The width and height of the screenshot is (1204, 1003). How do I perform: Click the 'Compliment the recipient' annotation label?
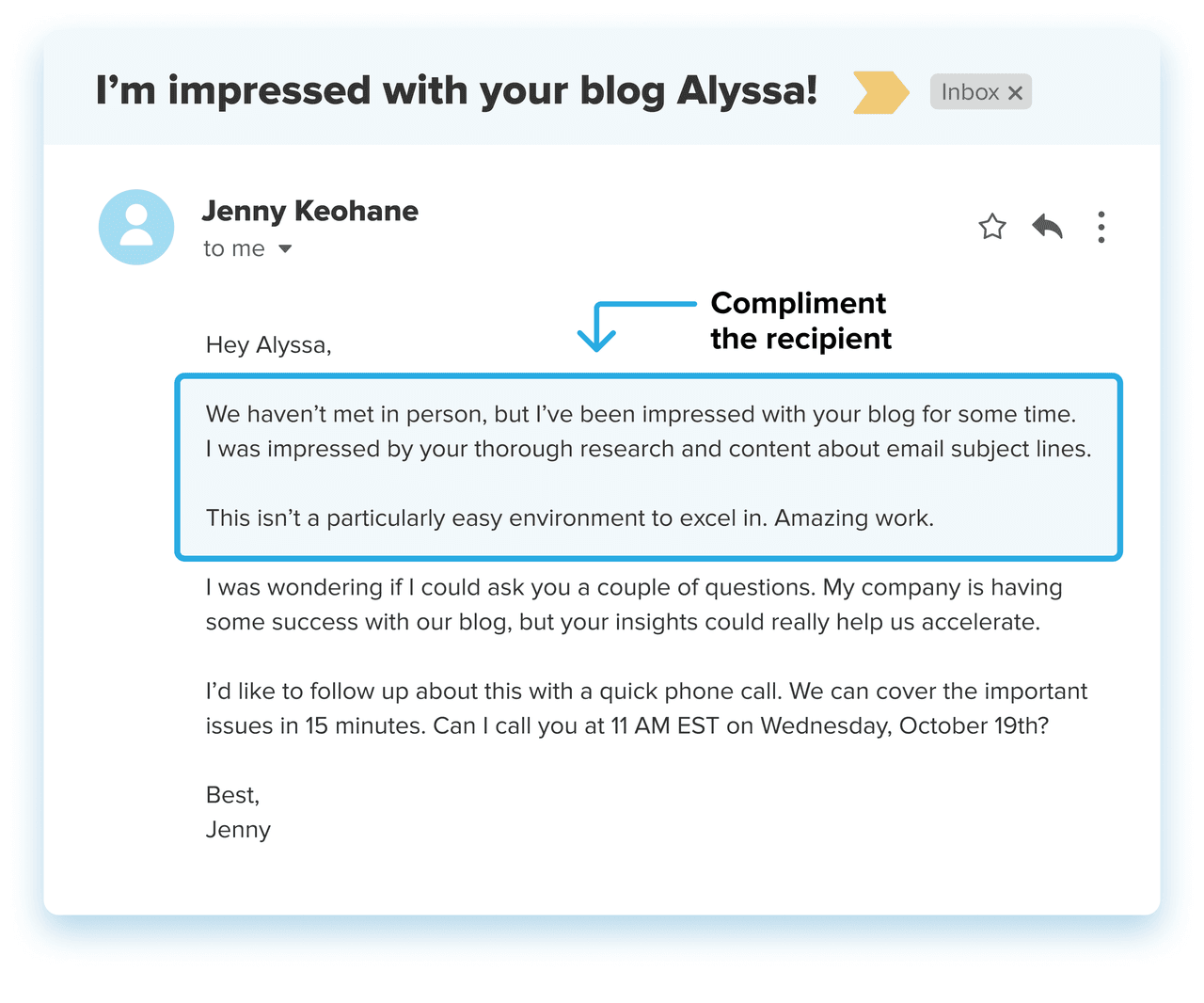(800, 321)
